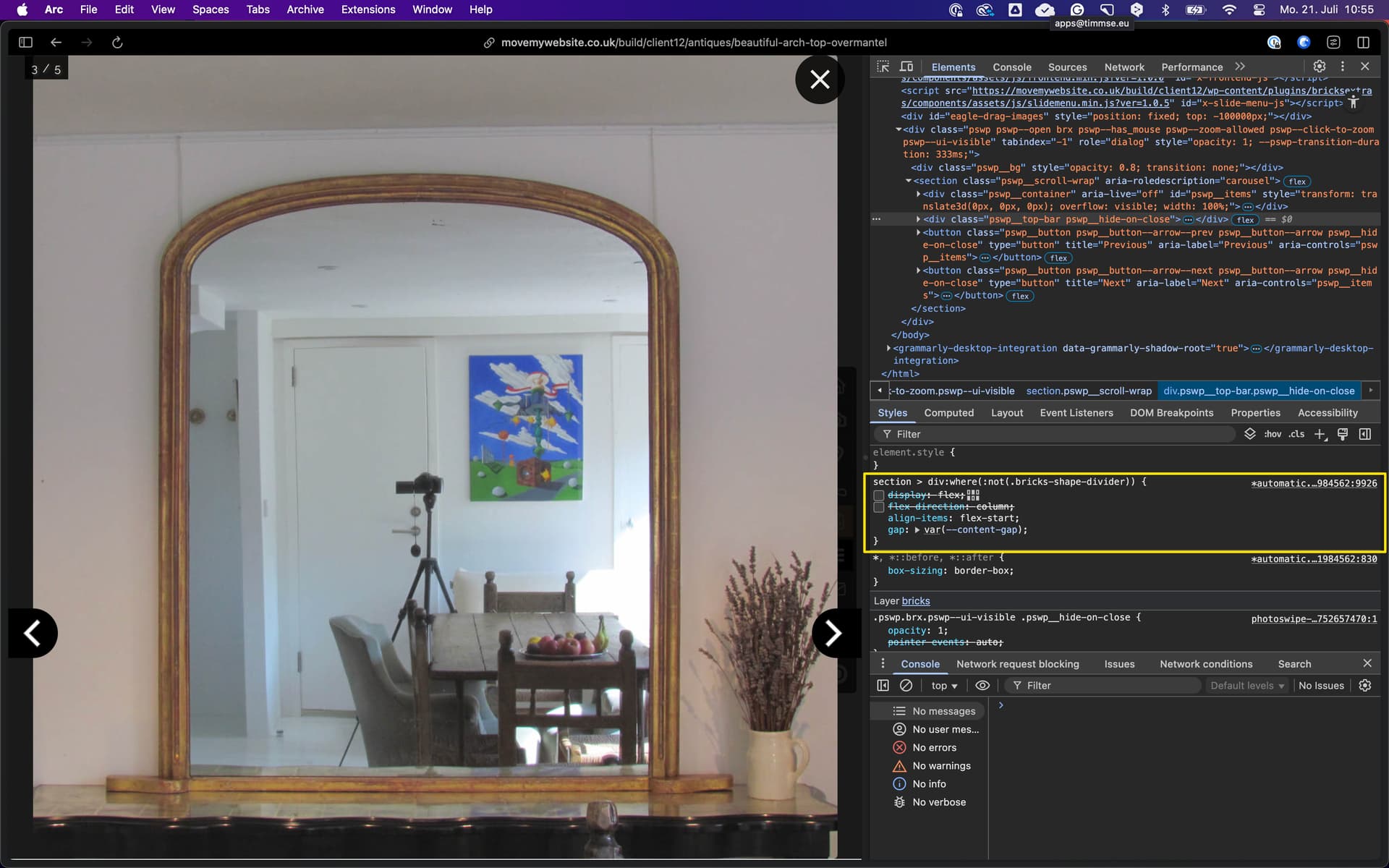The width and height of the screenshot is (1389, 868).
Task: Toggle the :hov element state panel
Action: click(x=1273, y=434)
